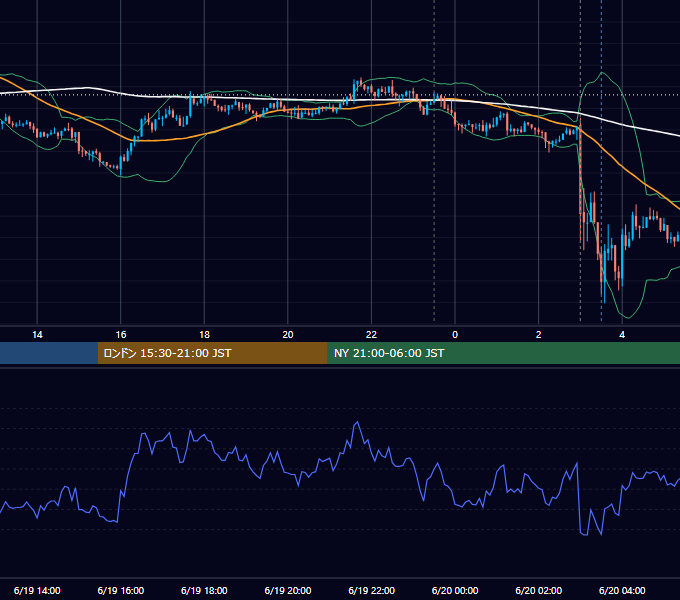Click the NY 21:00-06:00 JST session band
Viewport: 680px width, 600px height.
pos(503,353)
